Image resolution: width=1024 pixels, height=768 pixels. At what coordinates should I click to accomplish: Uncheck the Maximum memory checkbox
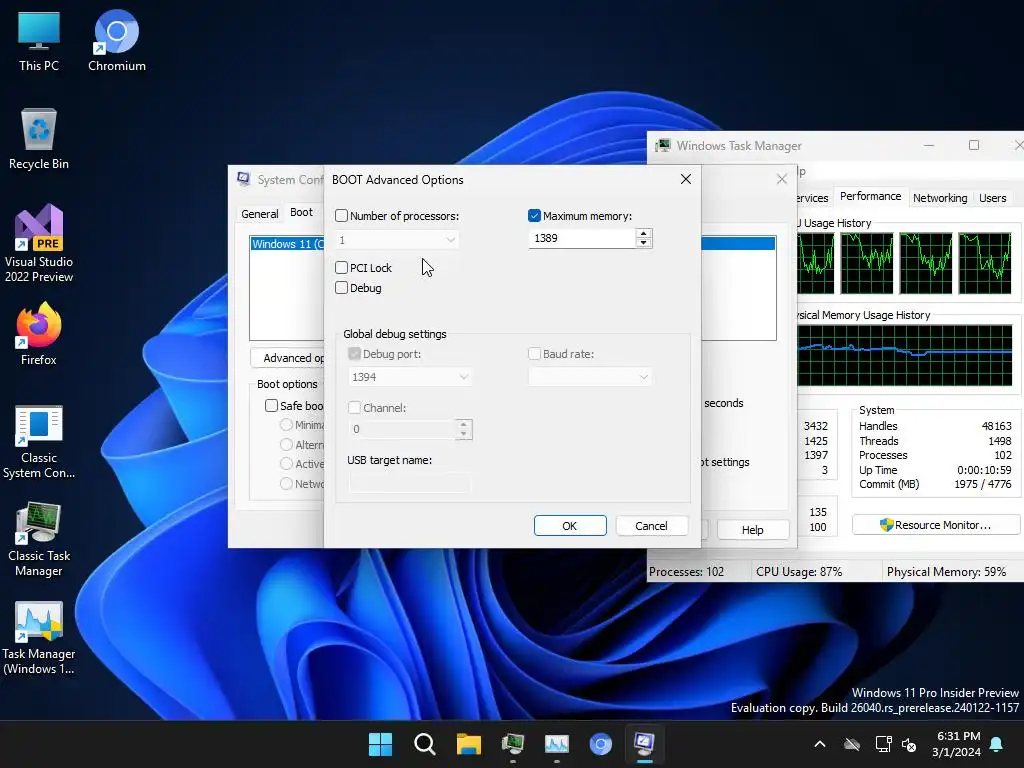coord(534,216)
